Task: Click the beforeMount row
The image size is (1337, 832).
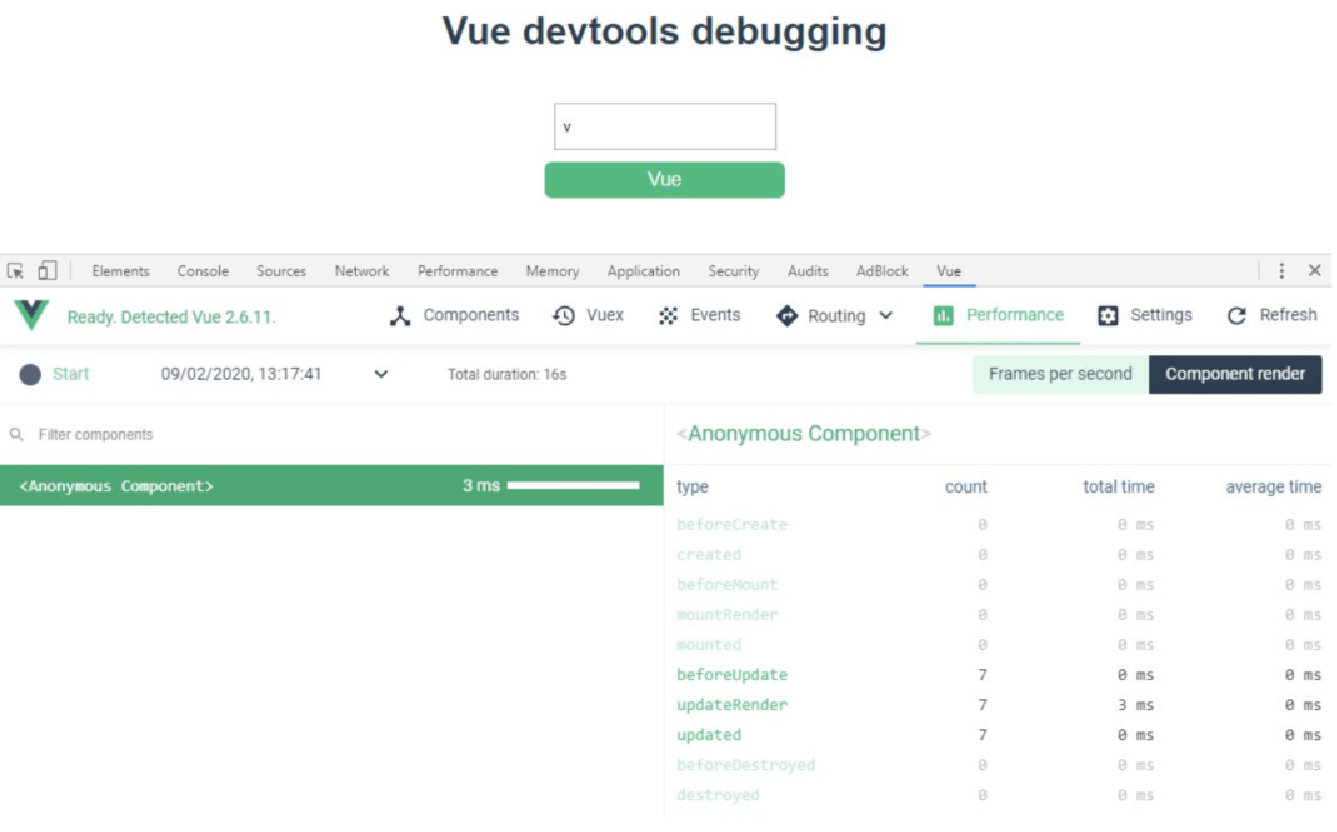Action: pos(999,585)
